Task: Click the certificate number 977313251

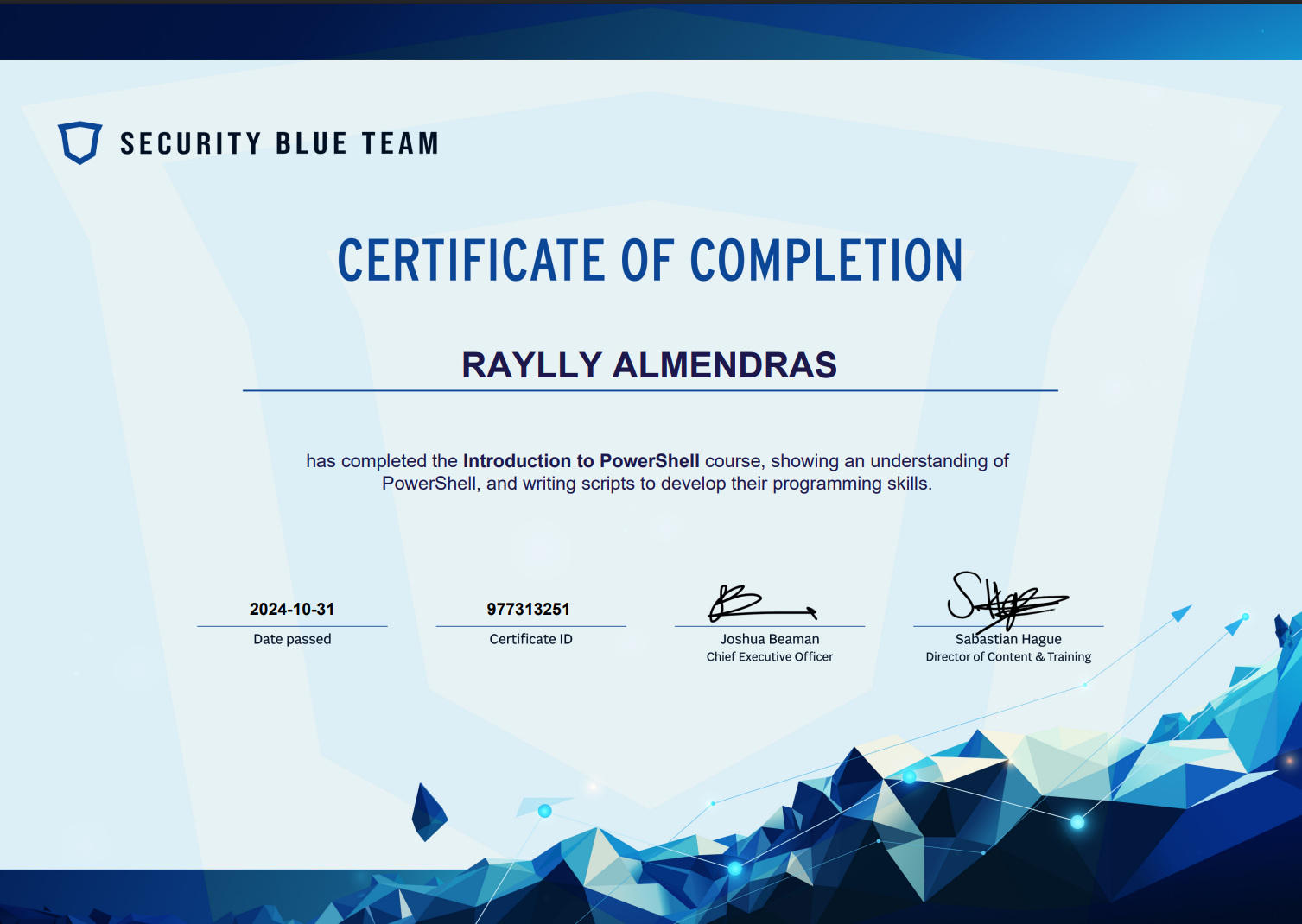Action: [x=529, y=610]
